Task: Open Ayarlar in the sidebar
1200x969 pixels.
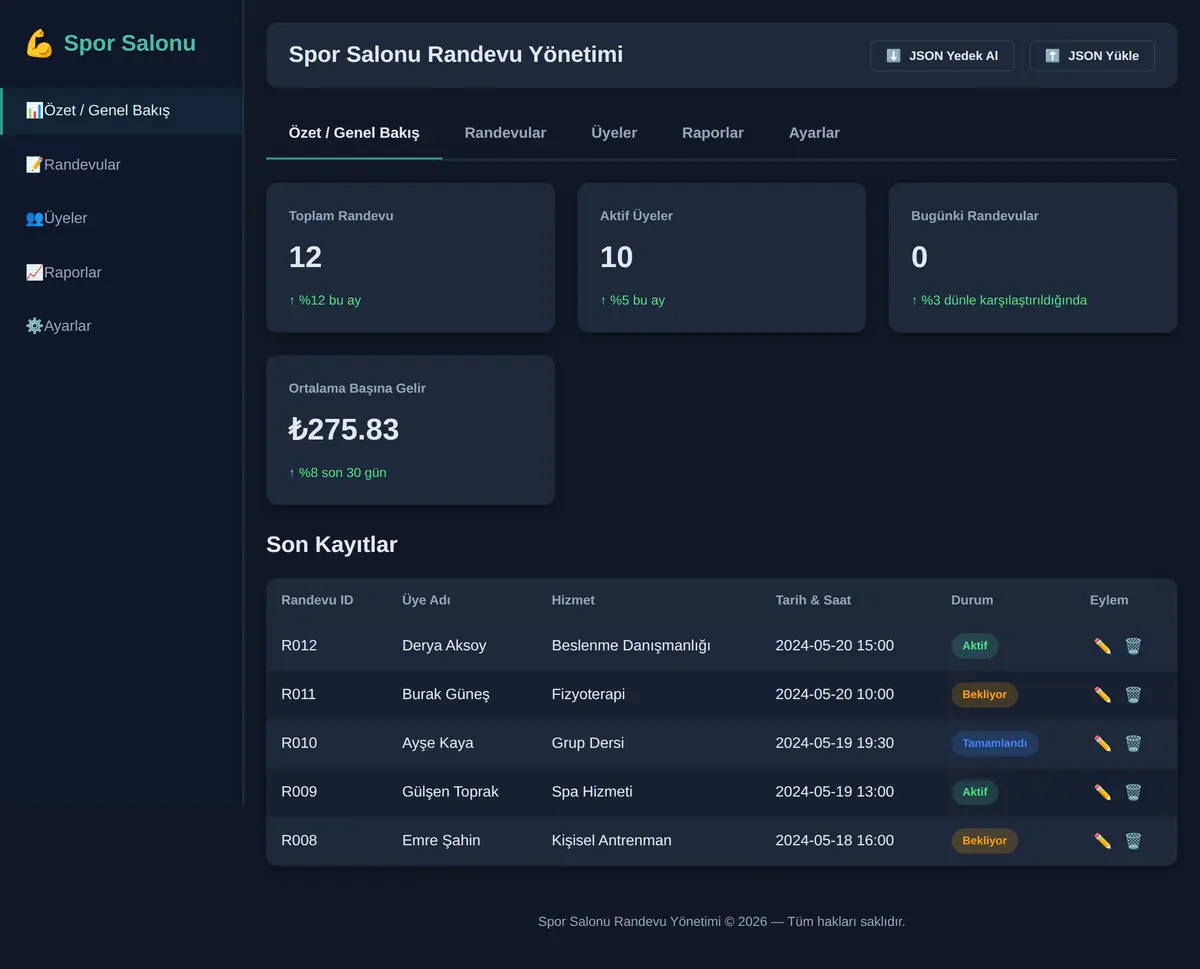Action: tap(121, 326)
